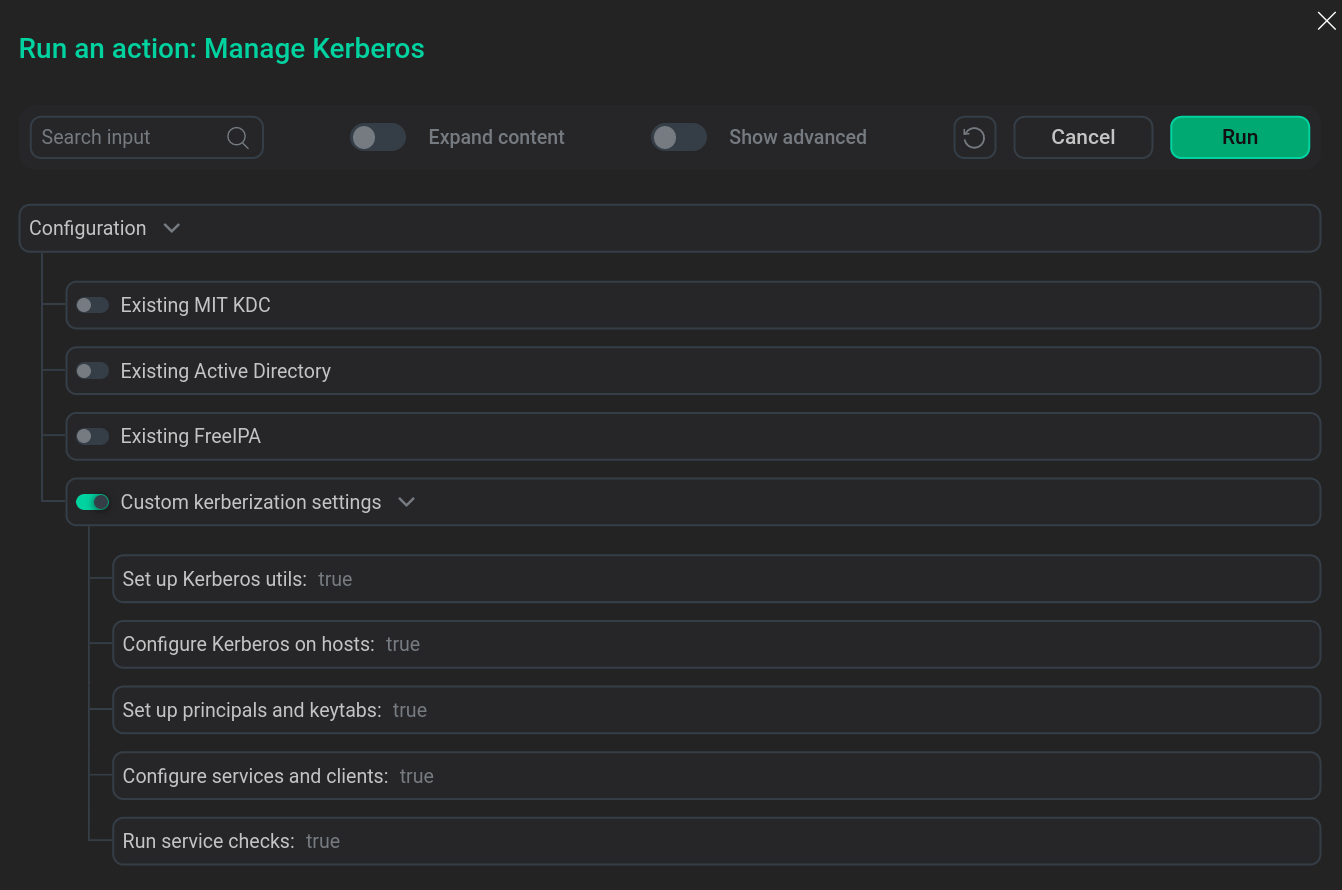Close the Manage Kerberos dialog

coord(1326,21)
